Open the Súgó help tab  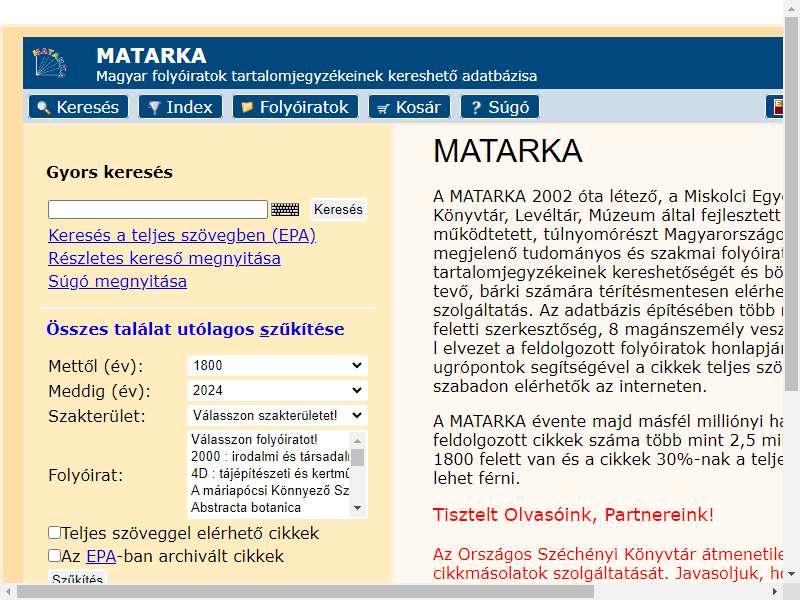[500, 107]
